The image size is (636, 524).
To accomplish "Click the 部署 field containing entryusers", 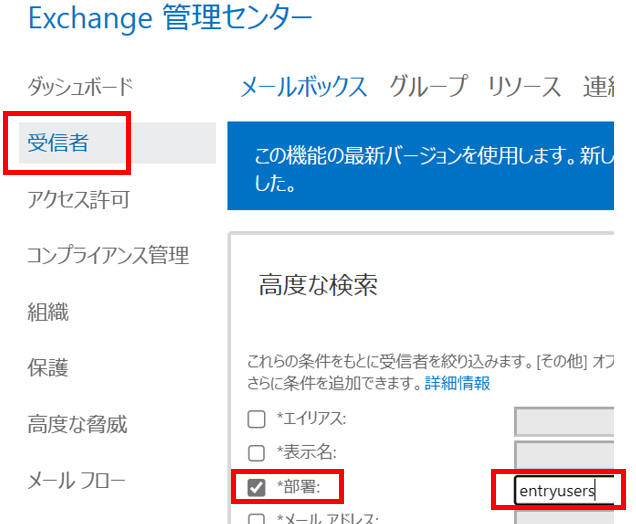I will click(564, 490).
